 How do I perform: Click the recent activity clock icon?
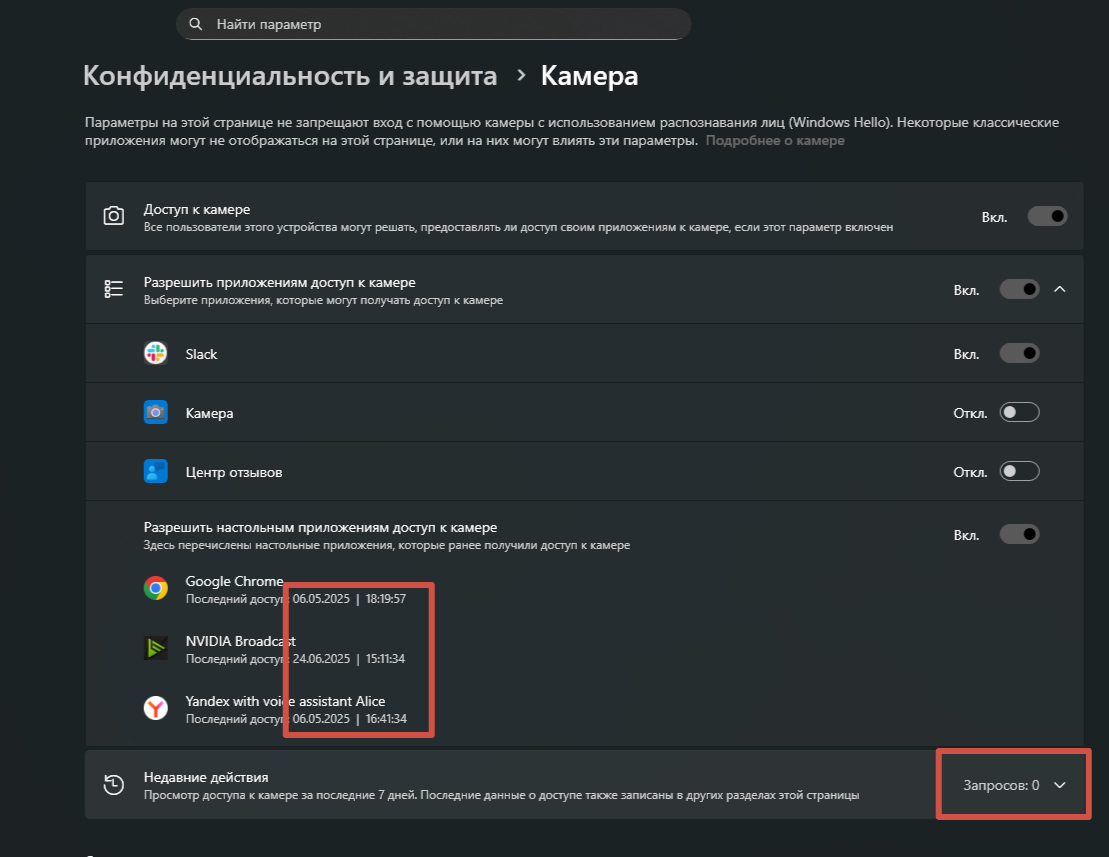pos(114,785)
